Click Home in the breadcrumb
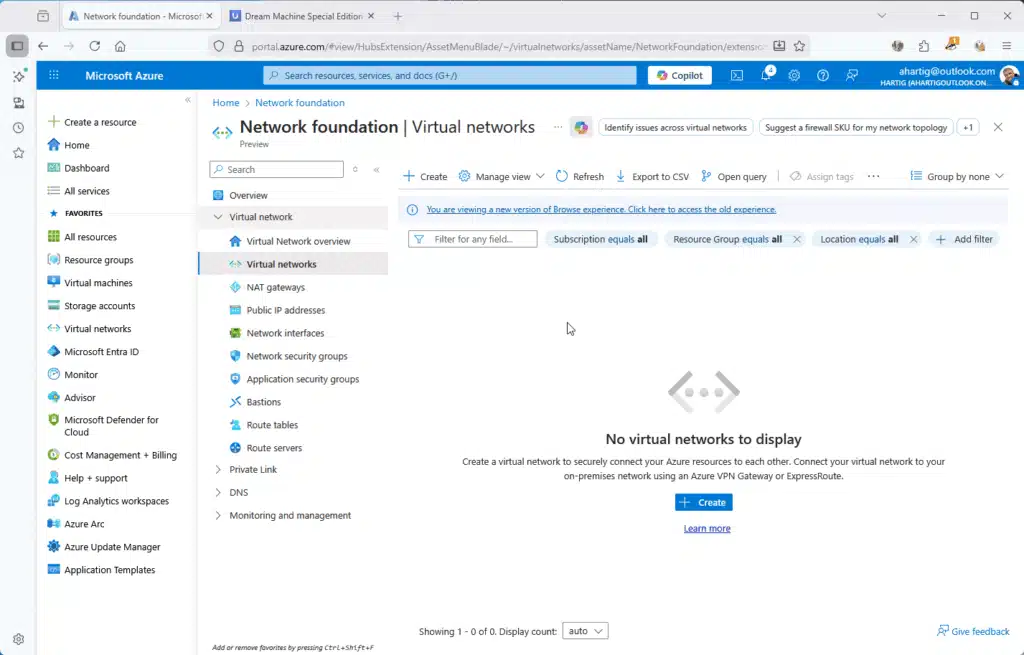 tap(226, 103)
